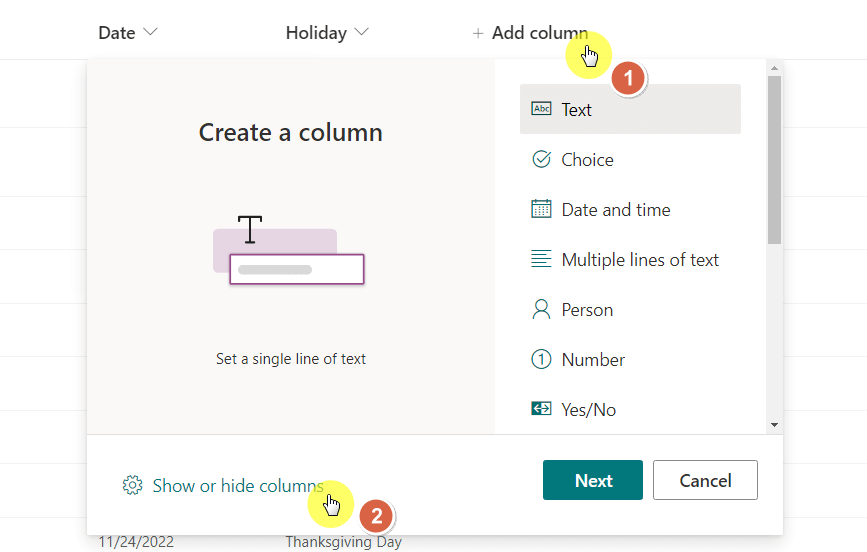Select the Text column type
The width and height of the screenshot is (867, 552).
tap(630, 109)
